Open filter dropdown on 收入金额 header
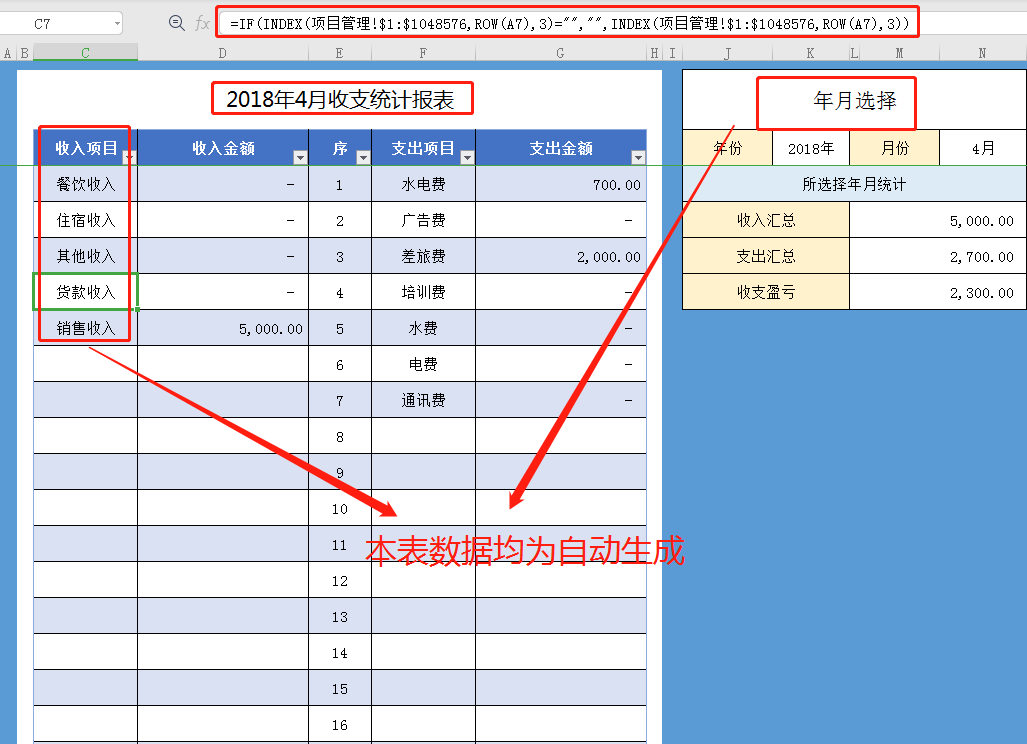 coord(300,157)
